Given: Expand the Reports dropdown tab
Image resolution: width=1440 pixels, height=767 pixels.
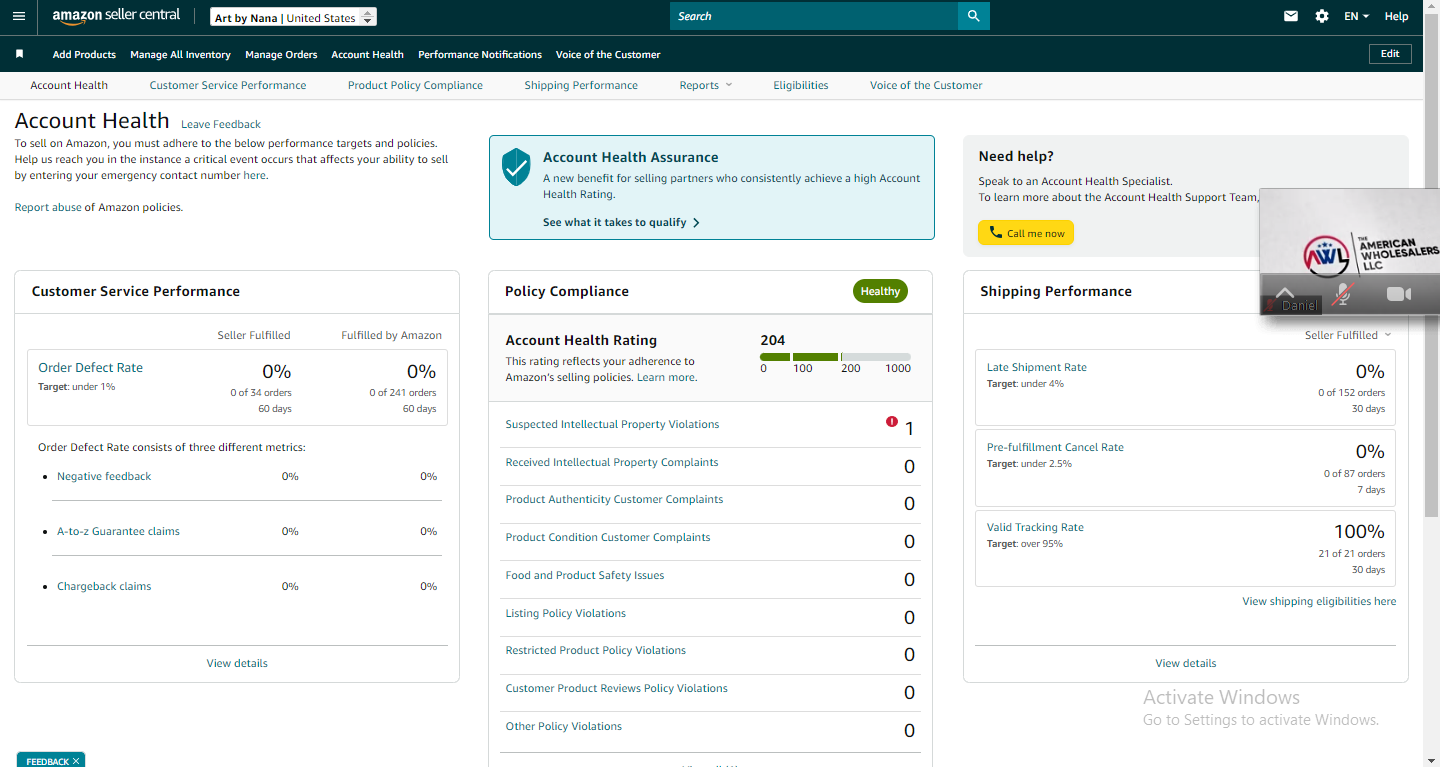Looking at the screenshot, I should [706, 85].
